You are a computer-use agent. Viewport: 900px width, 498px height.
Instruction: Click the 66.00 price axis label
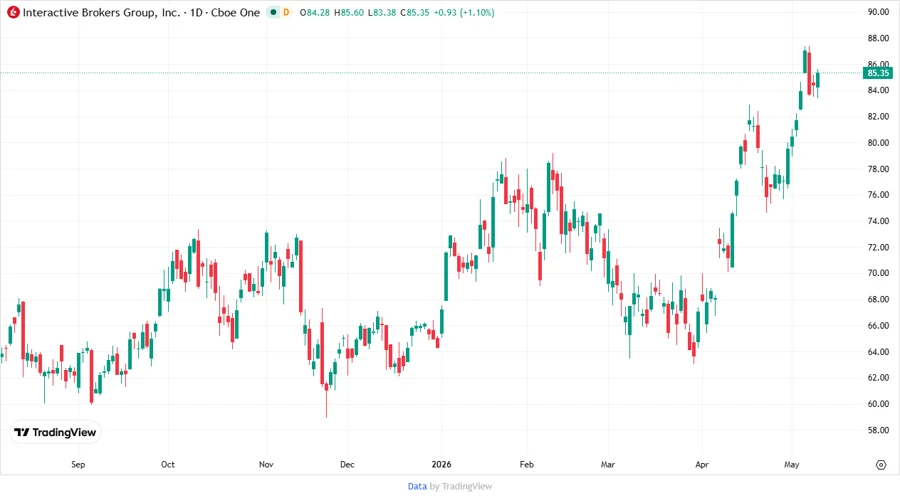pyautogui.click(x=878, y=325)
